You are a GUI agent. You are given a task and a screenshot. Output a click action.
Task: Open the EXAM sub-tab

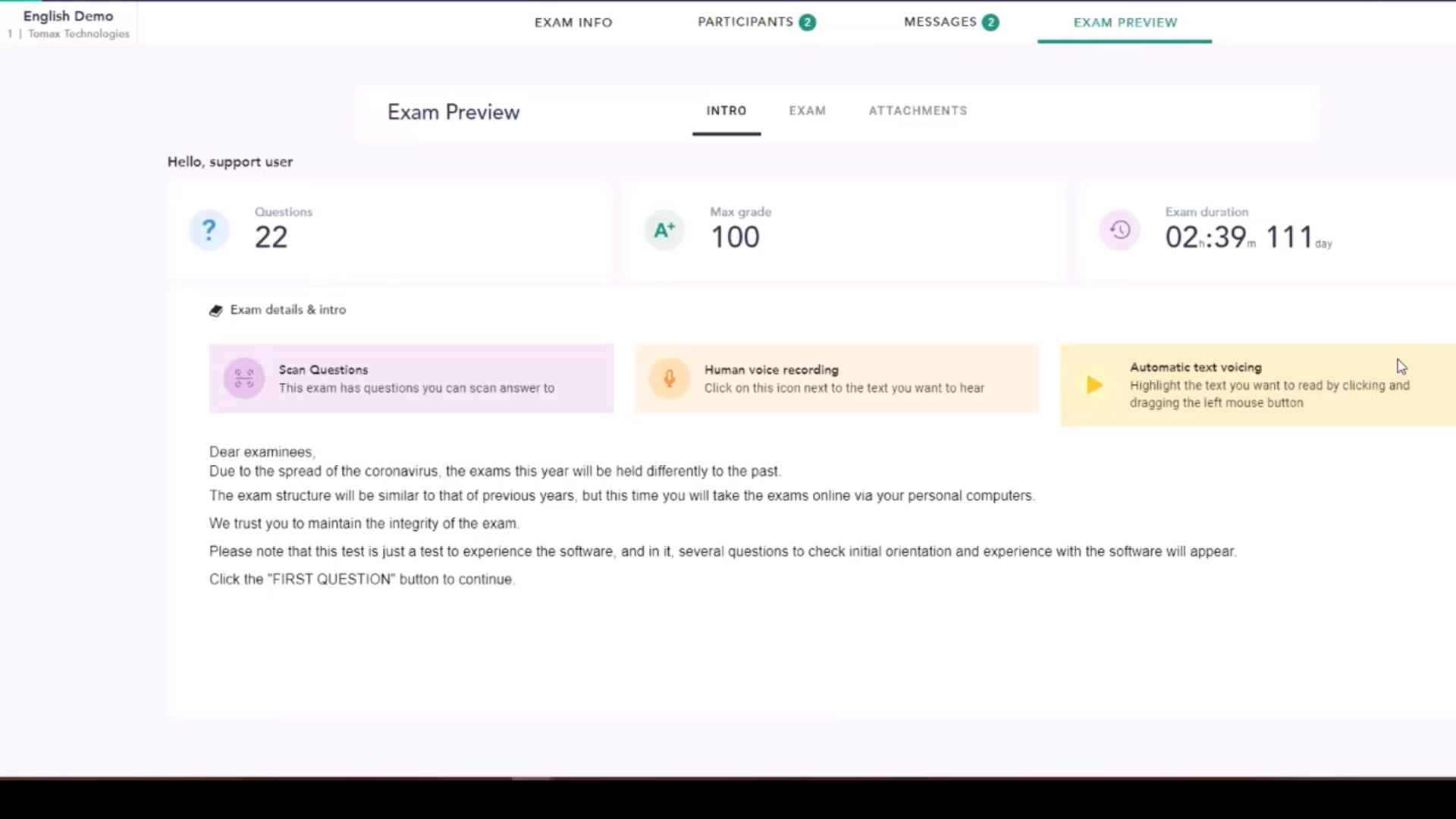[808, 111]
